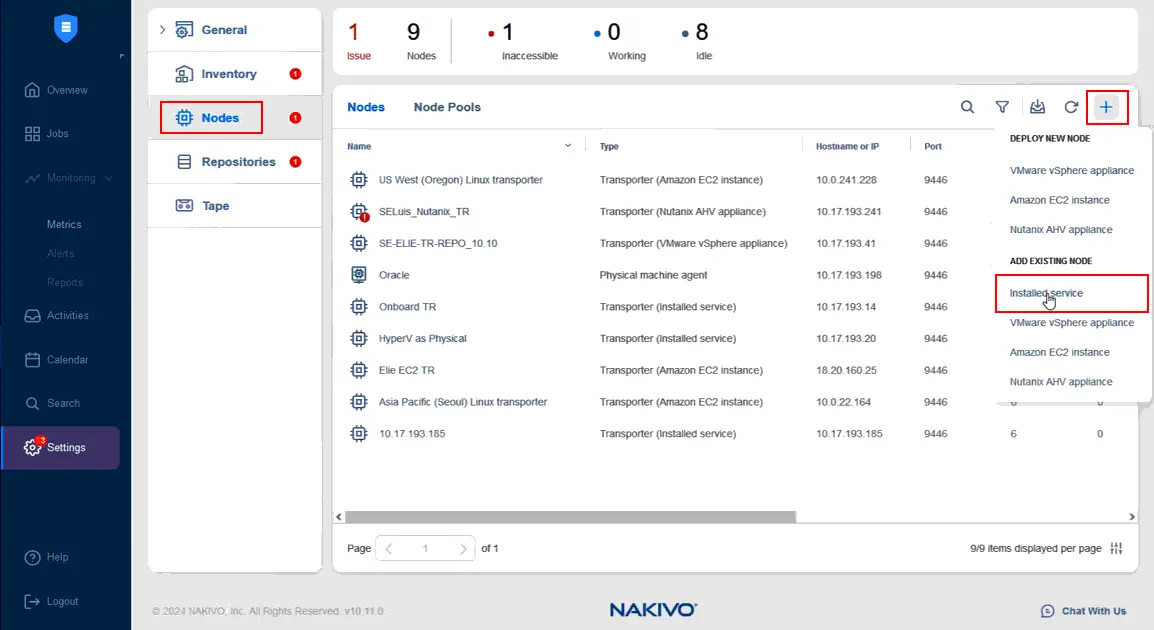The image size is (1154, 630).
Task: Click the plus add node button
Action: coord(1106,107)
